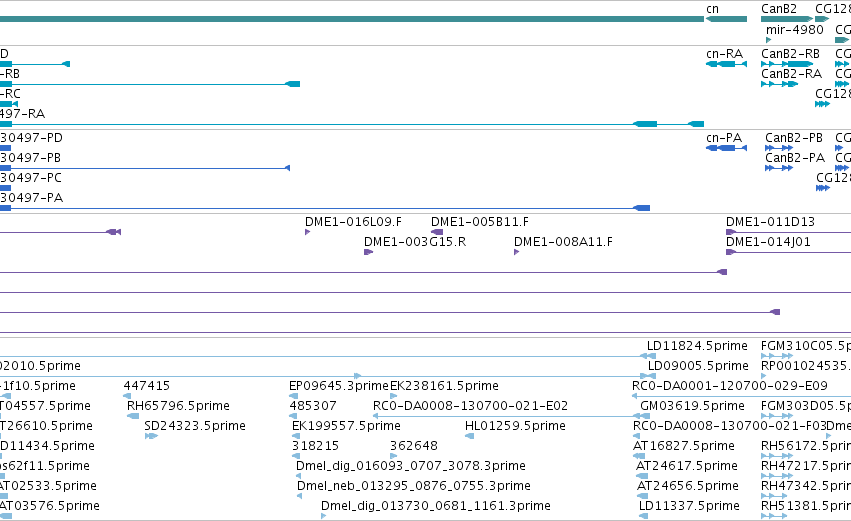Select the DME1-014J01 feature label
This screenshot has width=851, height=521.
769,242
